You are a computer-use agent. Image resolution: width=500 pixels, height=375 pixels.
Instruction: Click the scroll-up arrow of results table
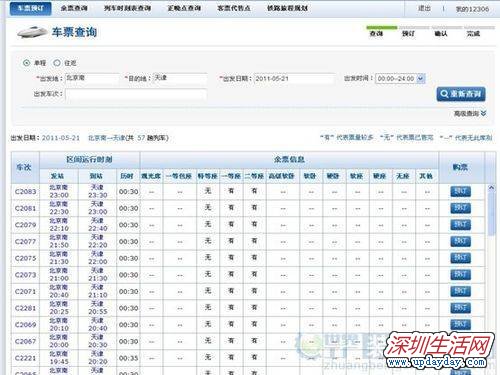pos(491,188)
